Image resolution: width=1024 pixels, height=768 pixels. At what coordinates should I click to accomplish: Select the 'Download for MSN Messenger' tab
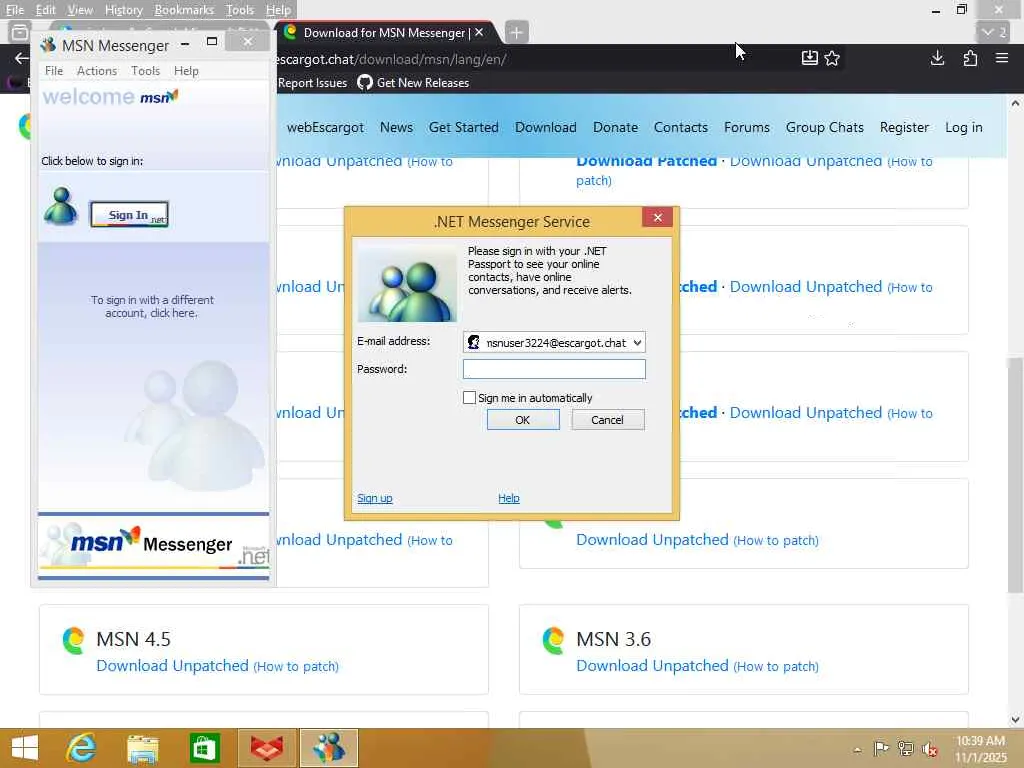point(385,33)
